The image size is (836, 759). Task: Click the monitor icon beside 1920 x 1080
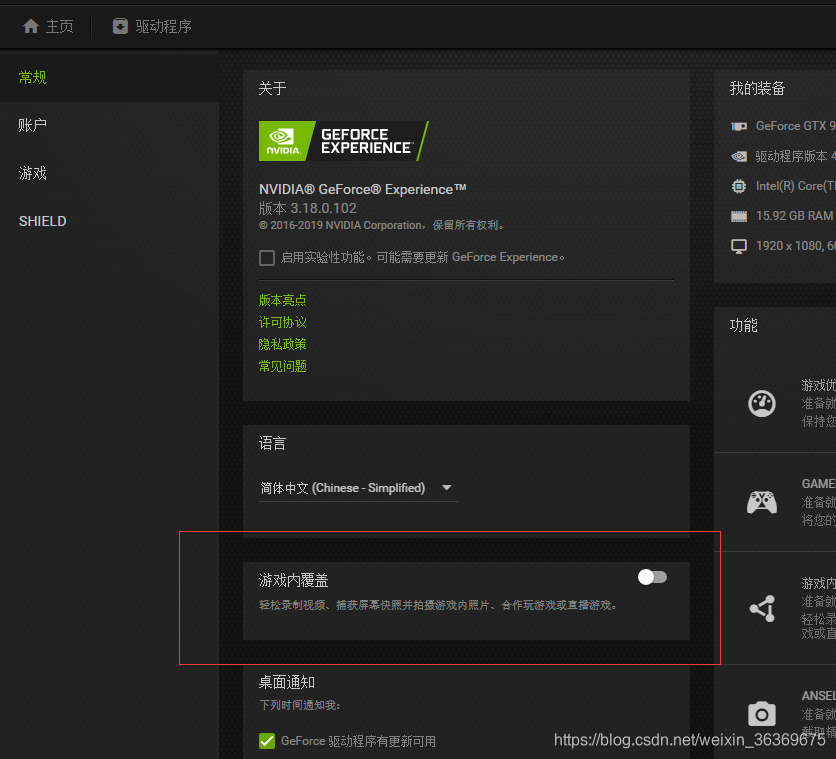click(x=739, y=246)
